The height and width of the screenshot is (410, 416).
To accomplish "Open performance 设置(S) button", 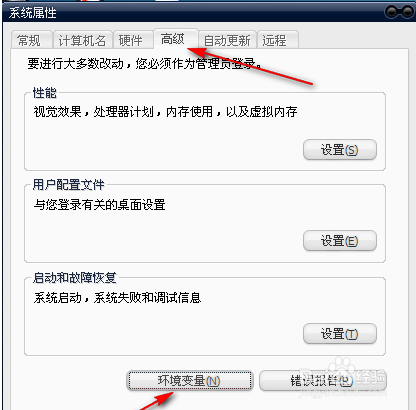I will (x=340, y=150).
